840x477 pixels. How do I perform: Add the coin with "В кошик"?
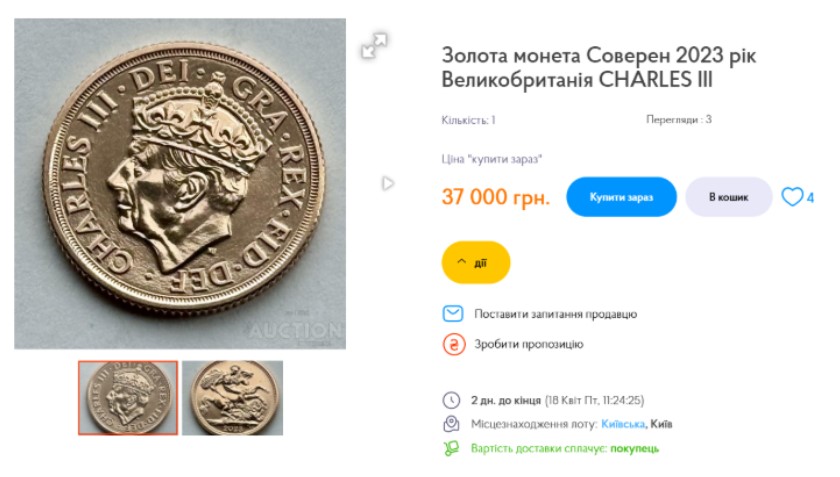click(728, 197)
